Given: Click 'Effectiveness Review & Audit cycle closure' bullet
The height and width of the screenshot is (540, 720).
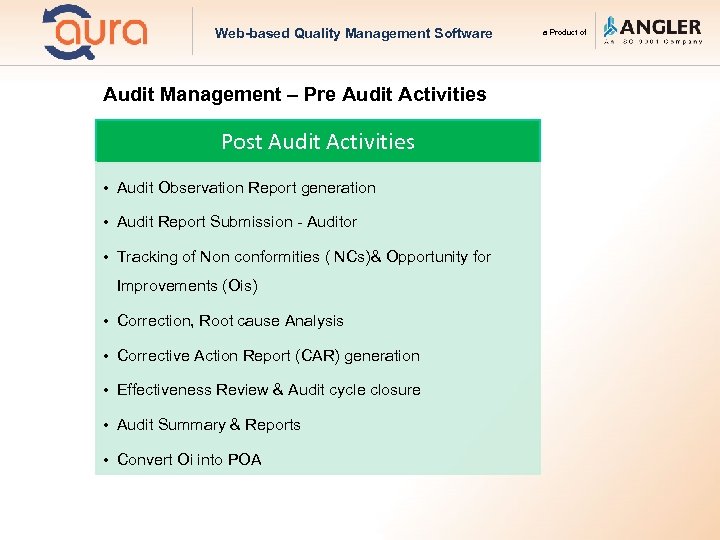Looking at the screenshot, I should point(269,390).
